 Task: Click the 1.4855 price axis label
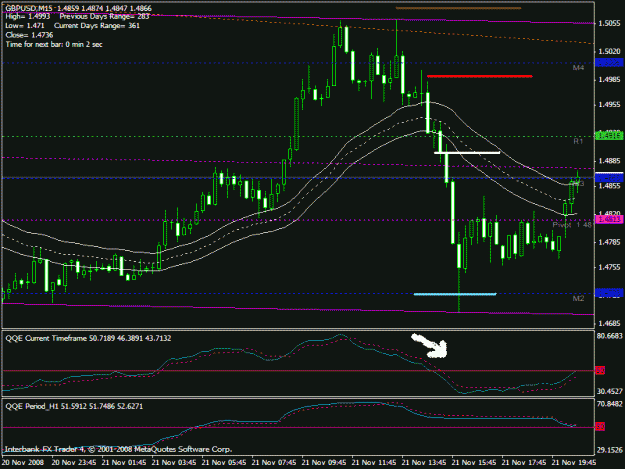pos(609,186)
